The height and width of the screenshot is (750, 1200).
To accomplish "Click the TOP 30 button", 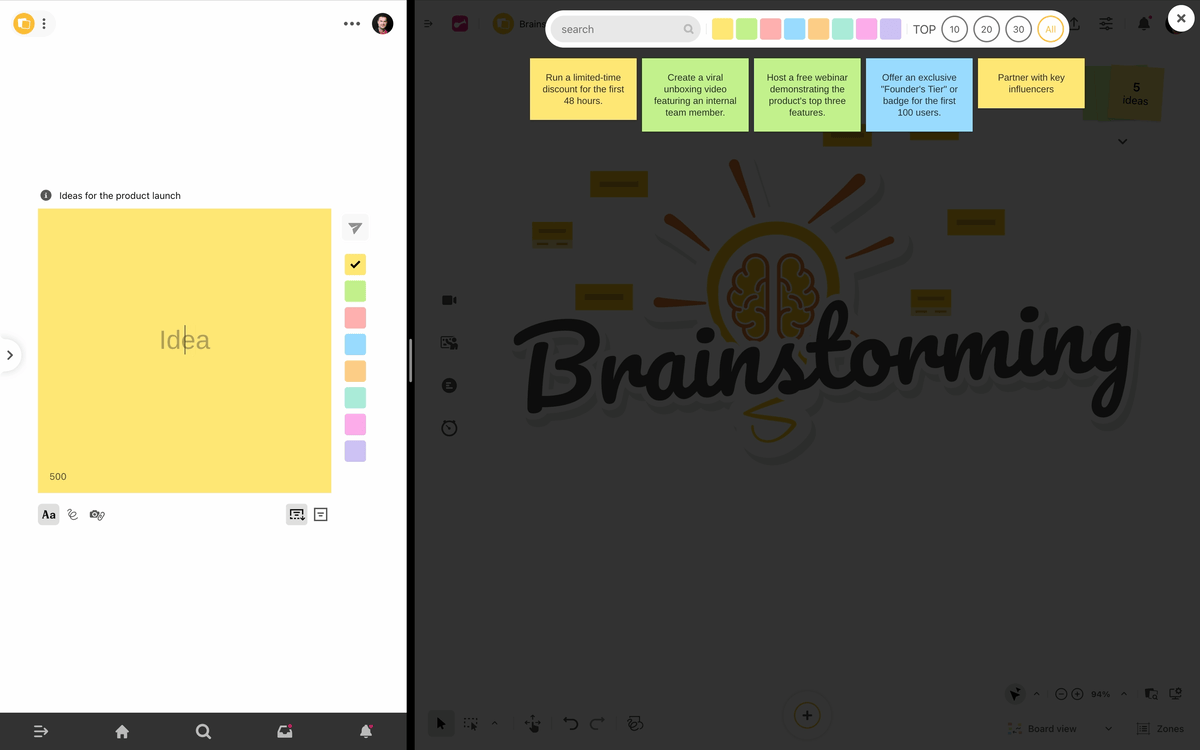I will tap(1018, 29).
